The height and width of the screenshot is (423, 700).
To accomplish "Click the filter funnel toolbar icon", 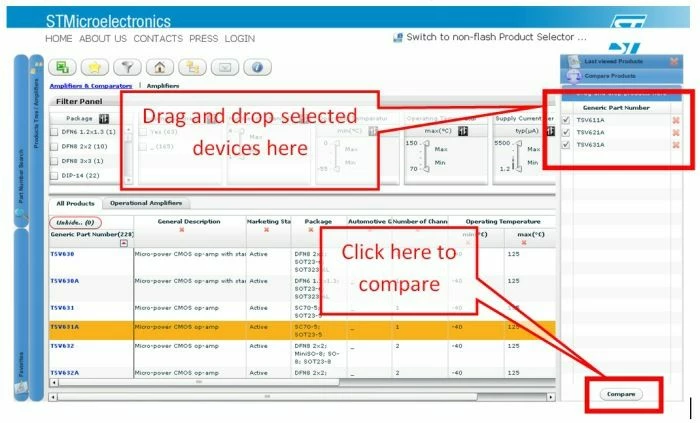I will 127,67.
